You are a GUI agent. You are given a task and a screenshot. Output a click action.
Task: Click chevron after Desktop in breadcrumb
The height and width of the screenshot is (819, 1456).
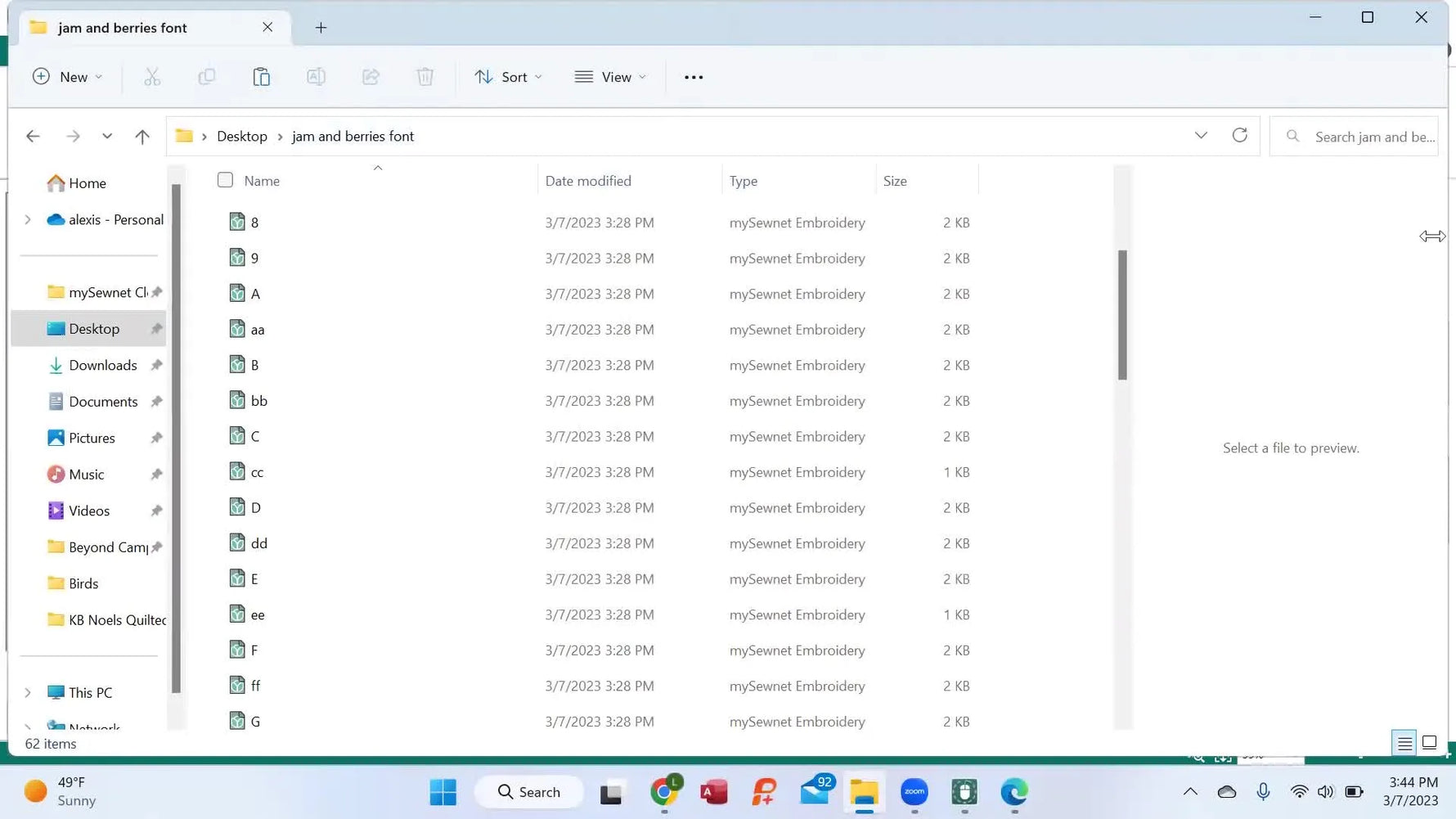click(x=280, y=137)
